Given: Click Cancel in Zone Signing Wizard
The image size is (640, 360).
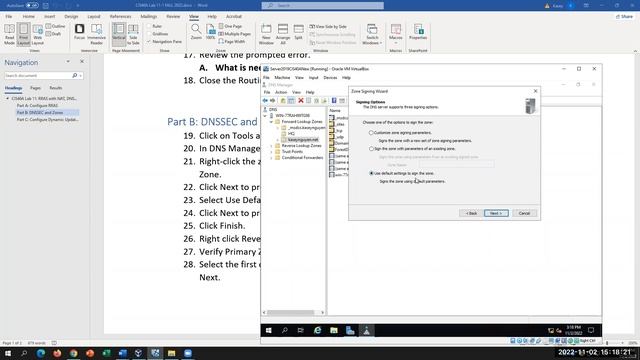Looking at the screenshot, I should pyautogui.click(x=524, y=213).
